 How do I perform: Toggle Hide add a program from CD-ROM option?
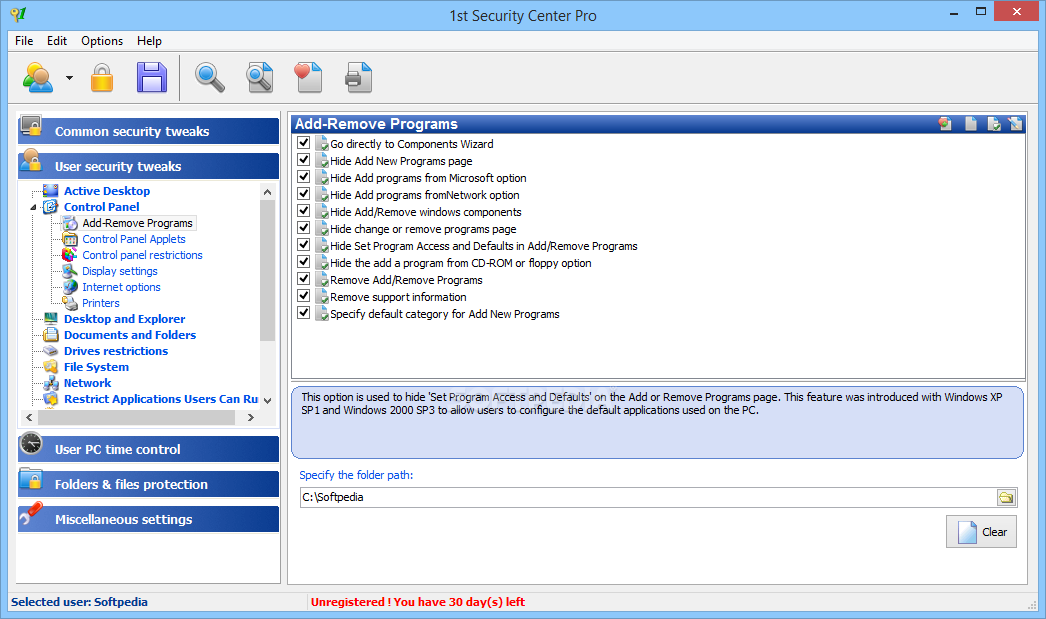pos(304,262)
